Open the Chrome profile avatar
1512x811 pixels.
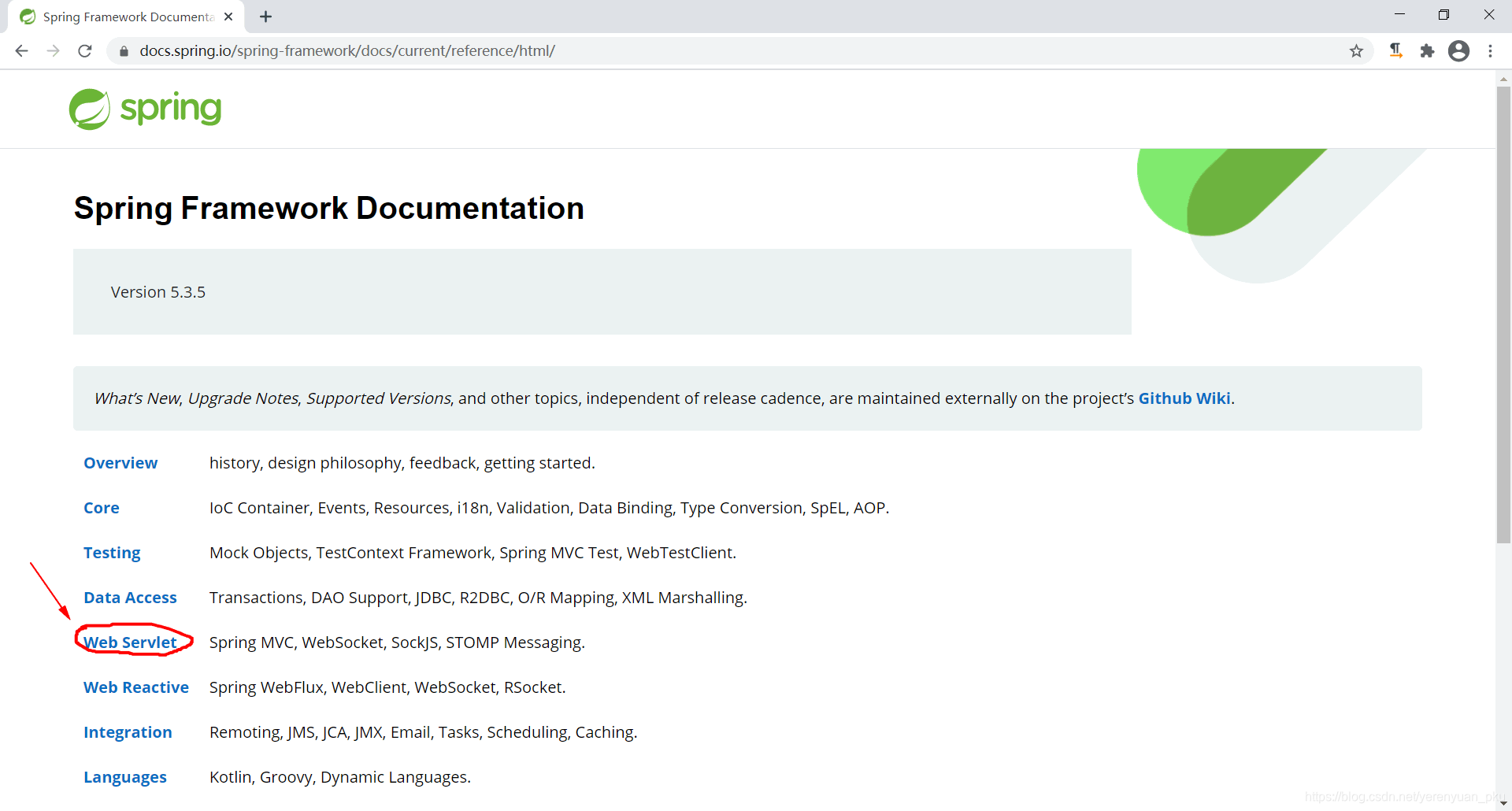click(x=1458, y=51)
